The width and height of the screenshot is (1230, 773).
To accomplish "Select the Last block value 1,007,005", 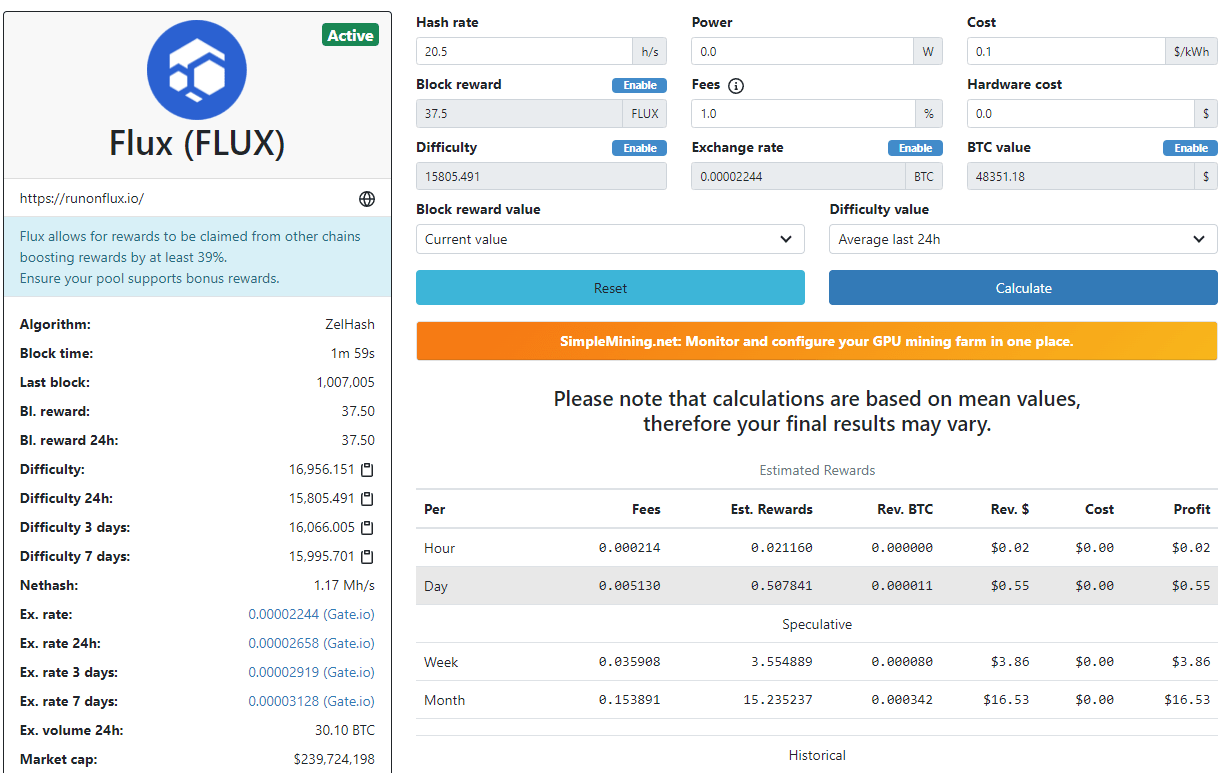I will coord(345,383).
